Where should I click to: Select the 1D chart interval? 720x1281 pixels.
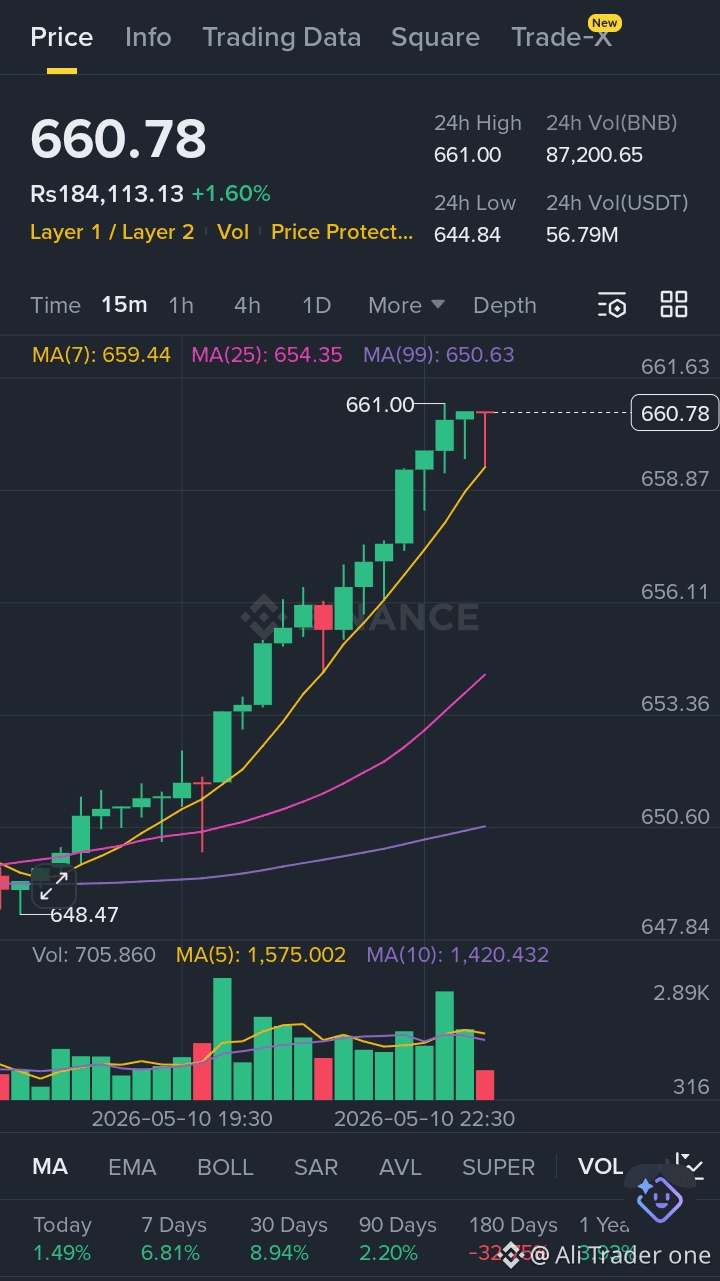pyautogui.click(x=316, y=305)
